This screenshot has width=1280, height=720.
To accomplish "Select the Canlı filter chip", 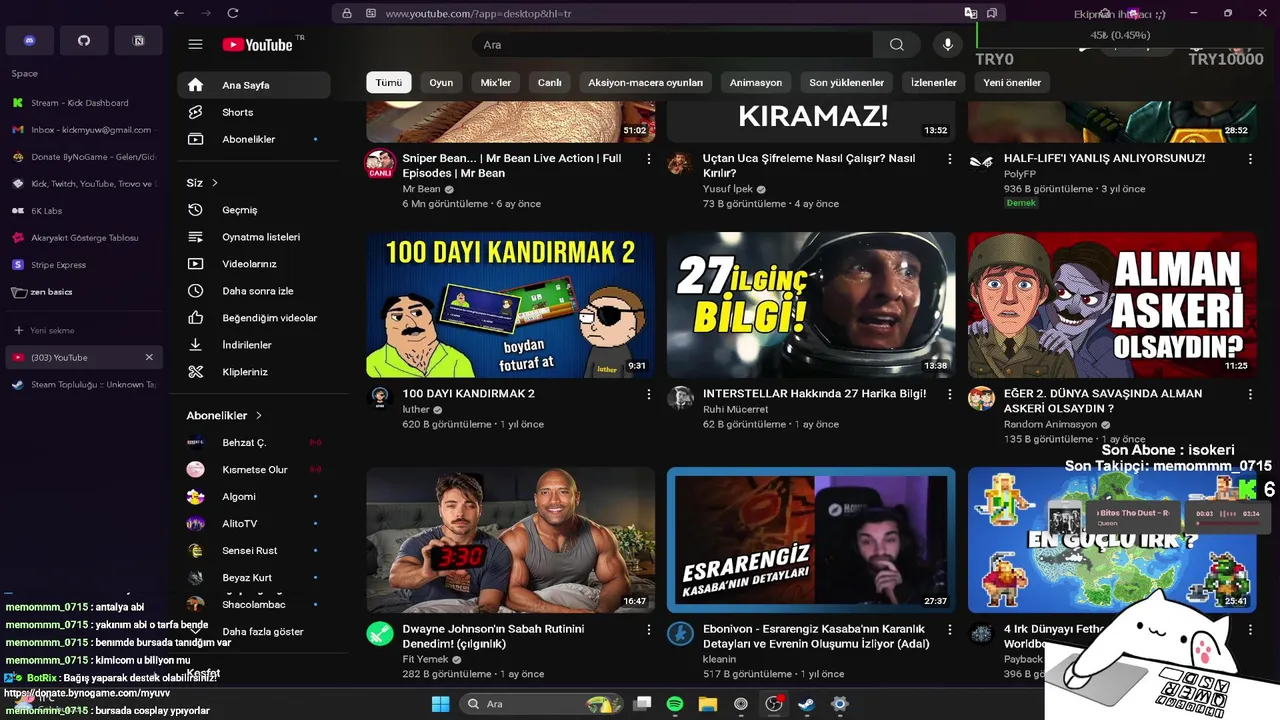I will click(550, 83).
